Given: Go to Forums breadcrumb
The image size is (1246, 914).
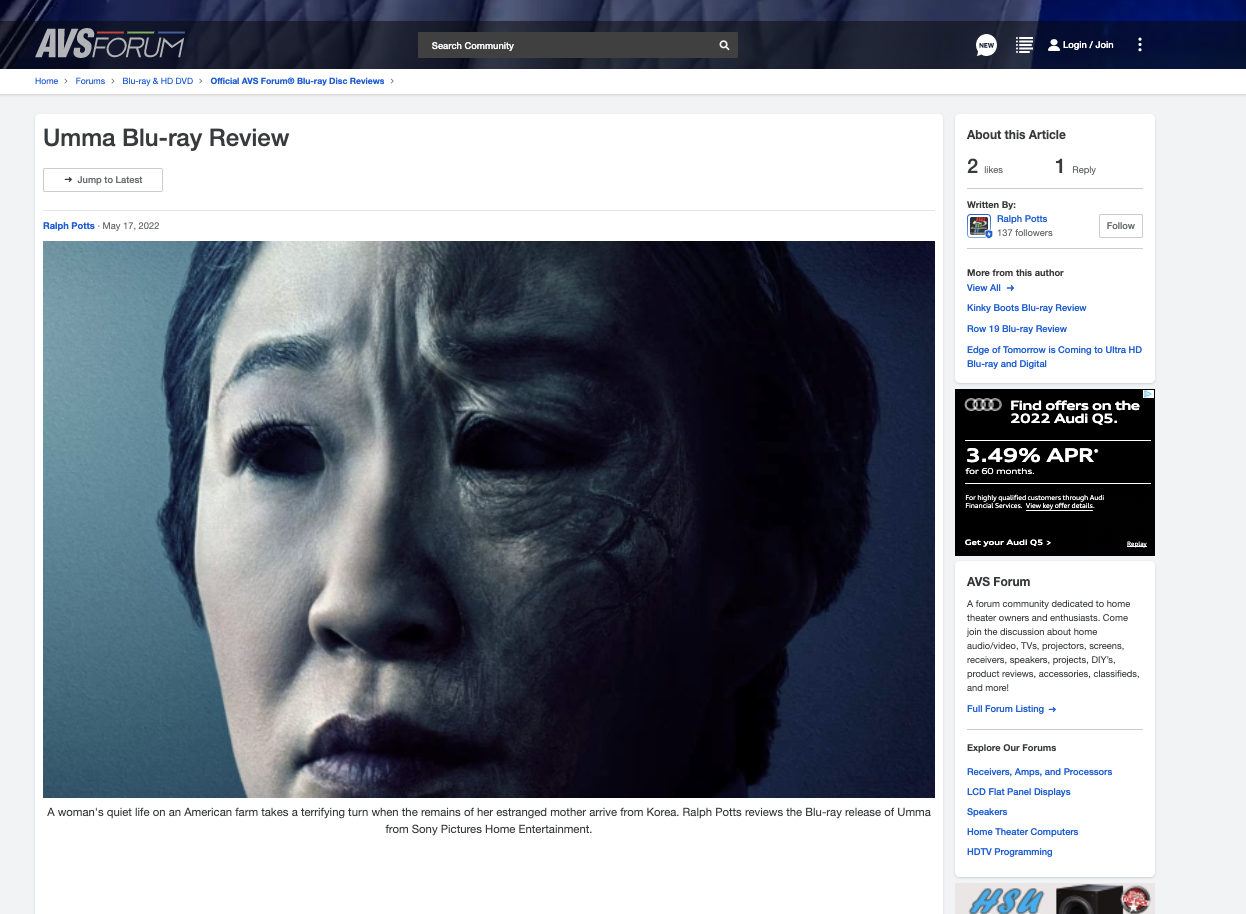Looking at the screenshot, I should point(90,81).
